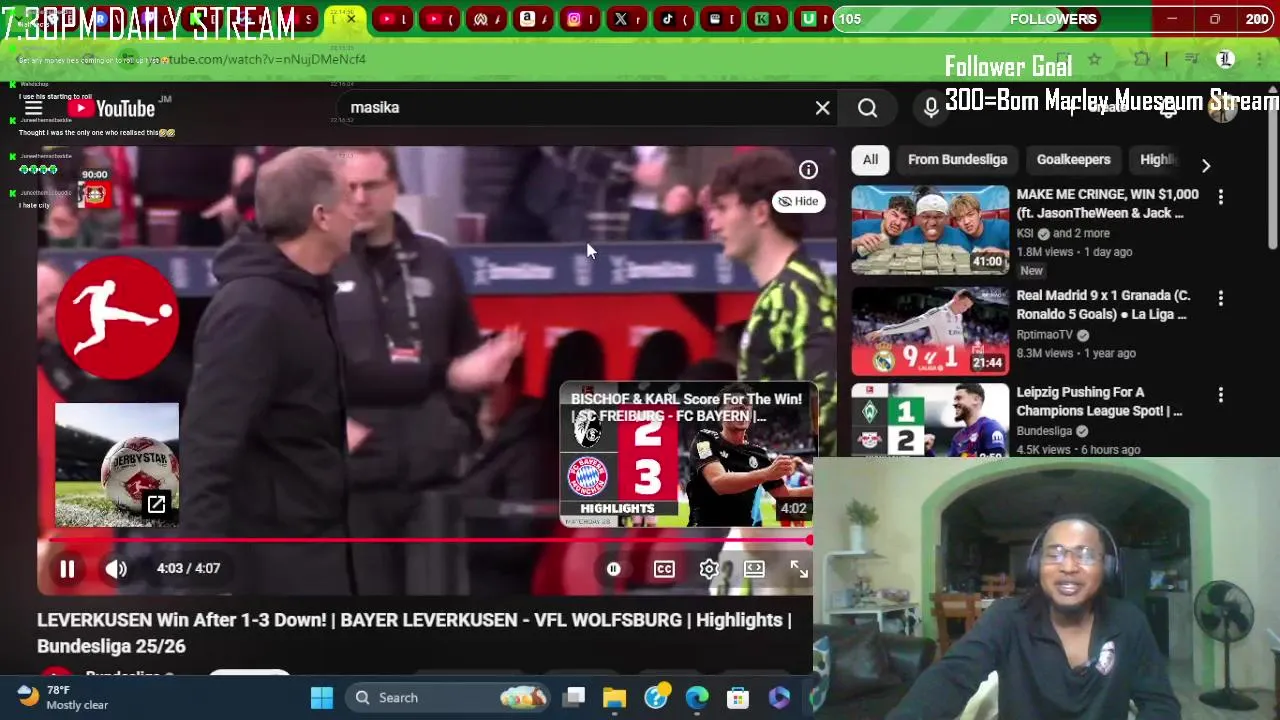Switch to the first YouTube browser tab

point(392,19)
